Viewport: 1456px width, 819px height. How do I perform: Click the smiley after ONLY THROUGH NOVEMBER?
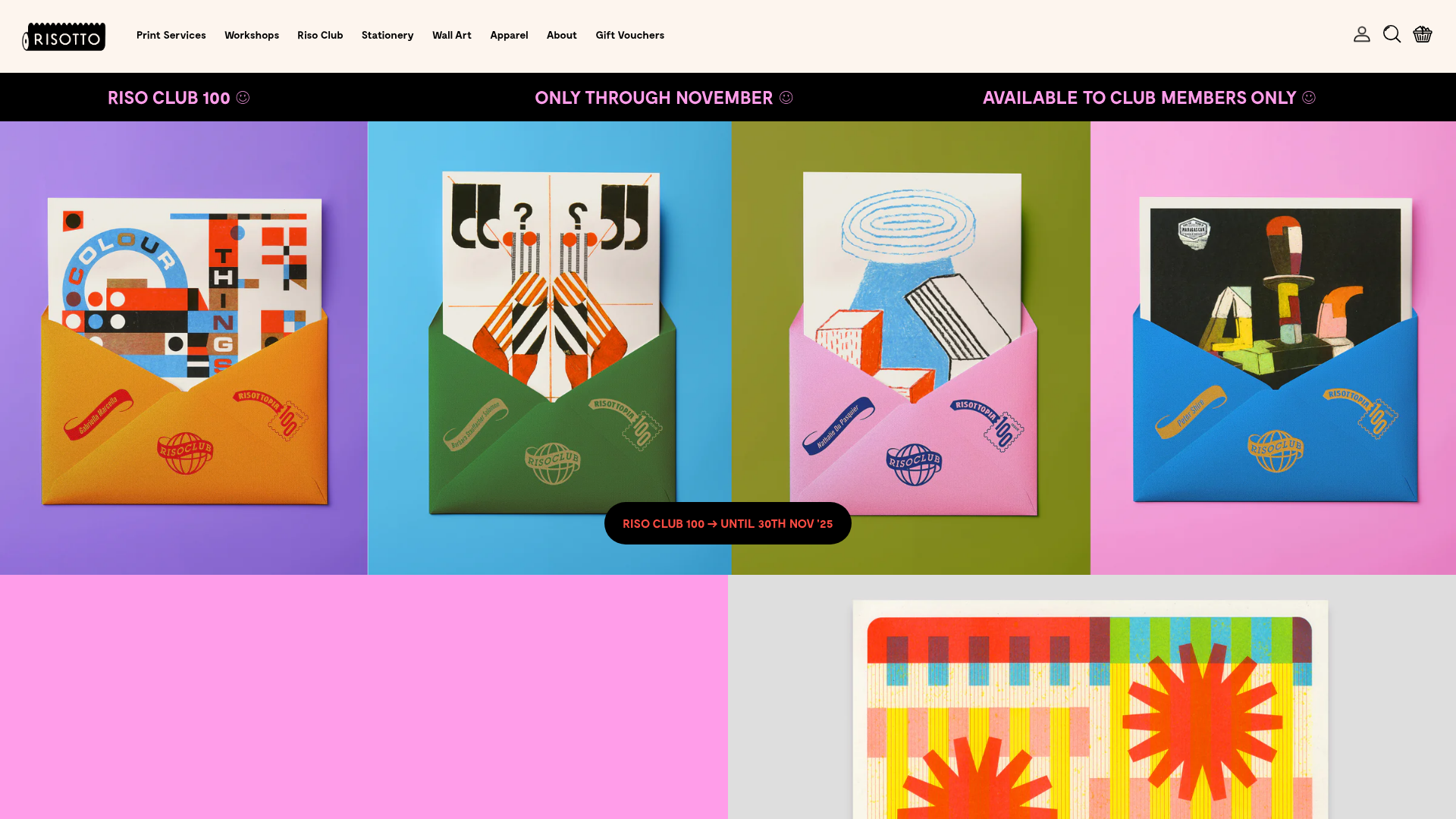click(x=786, y=97)
